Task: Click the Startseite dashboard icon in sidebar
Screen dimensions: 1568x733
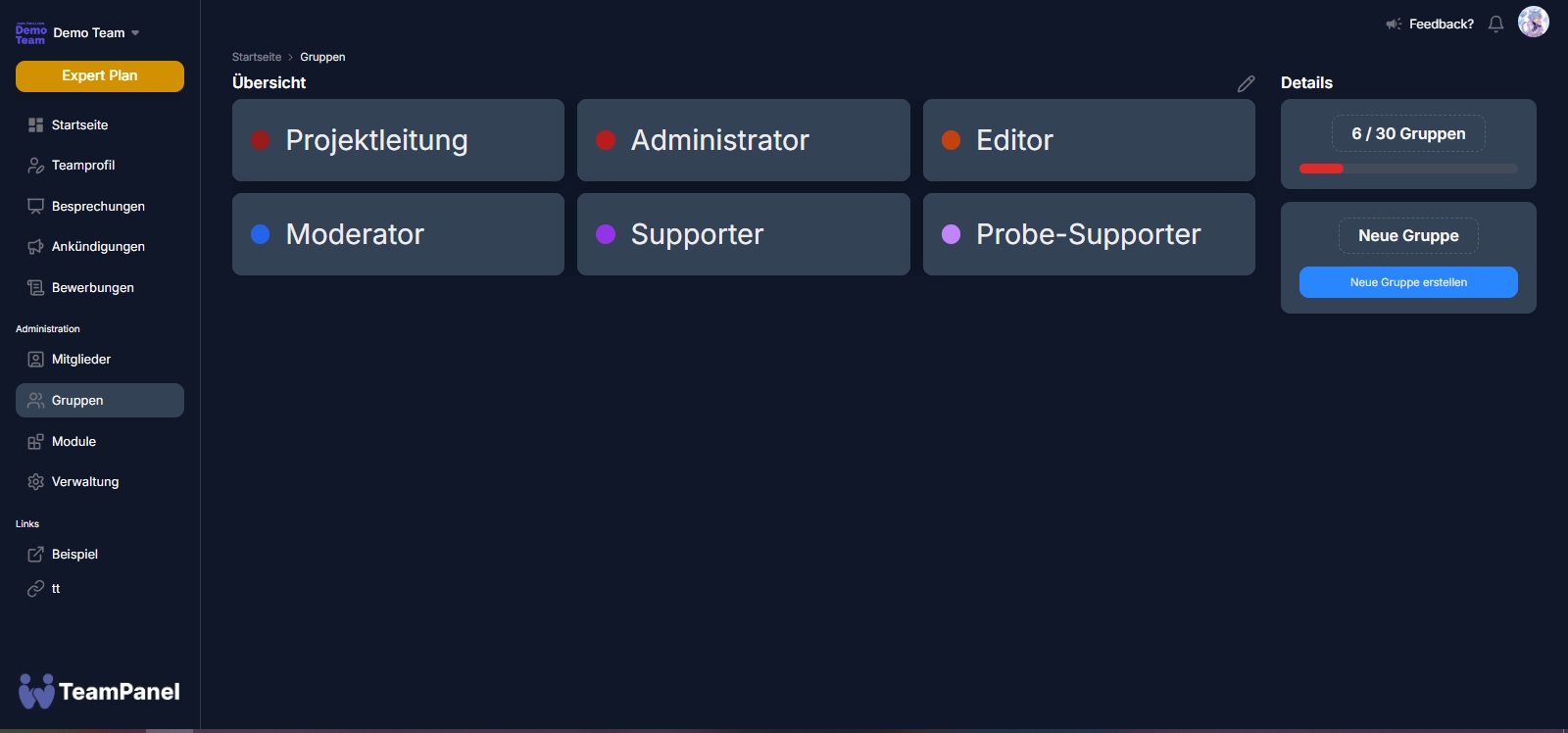Action: (x=35, y=125)
